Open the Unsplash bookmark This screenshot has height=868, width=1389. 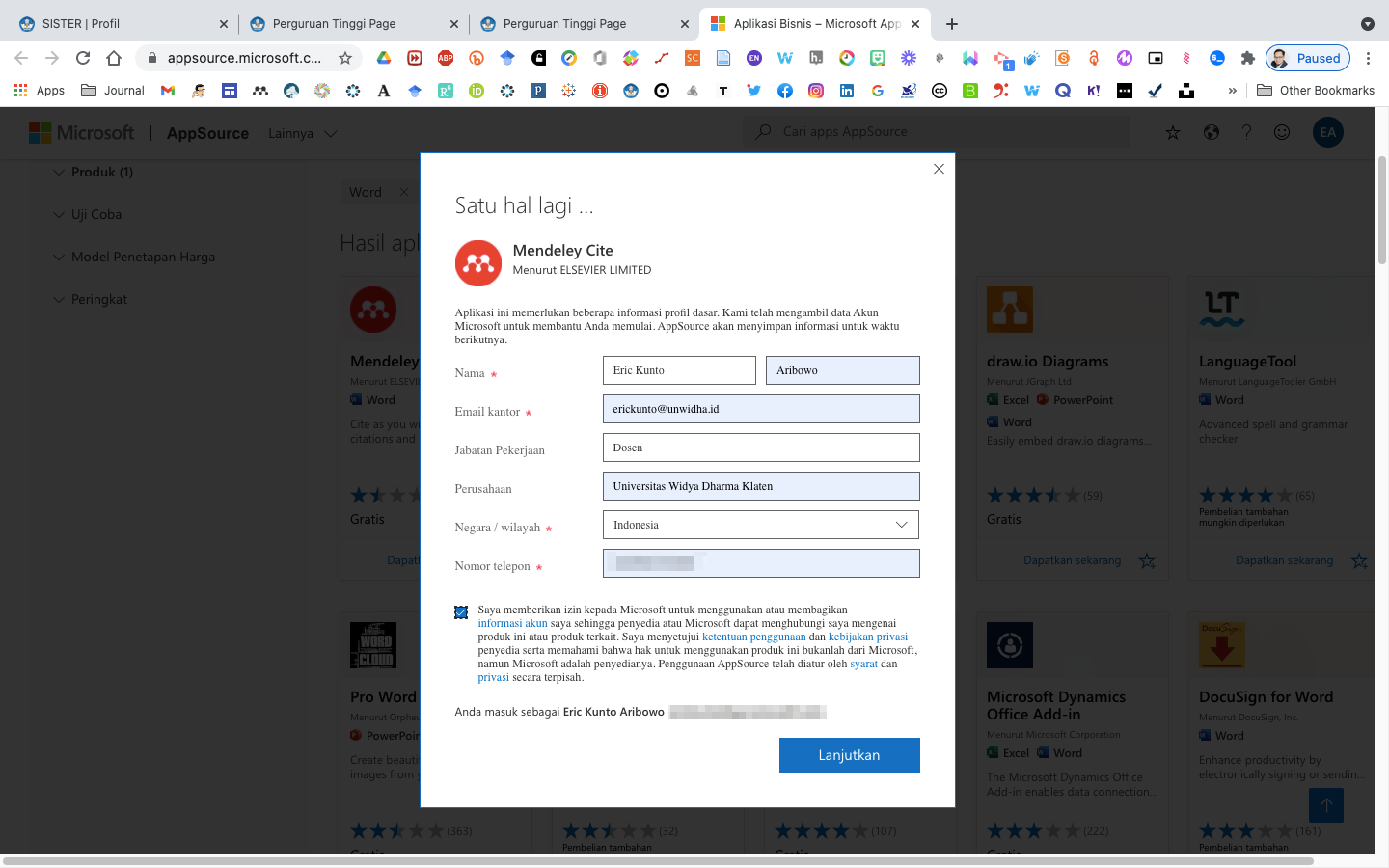1186,91
